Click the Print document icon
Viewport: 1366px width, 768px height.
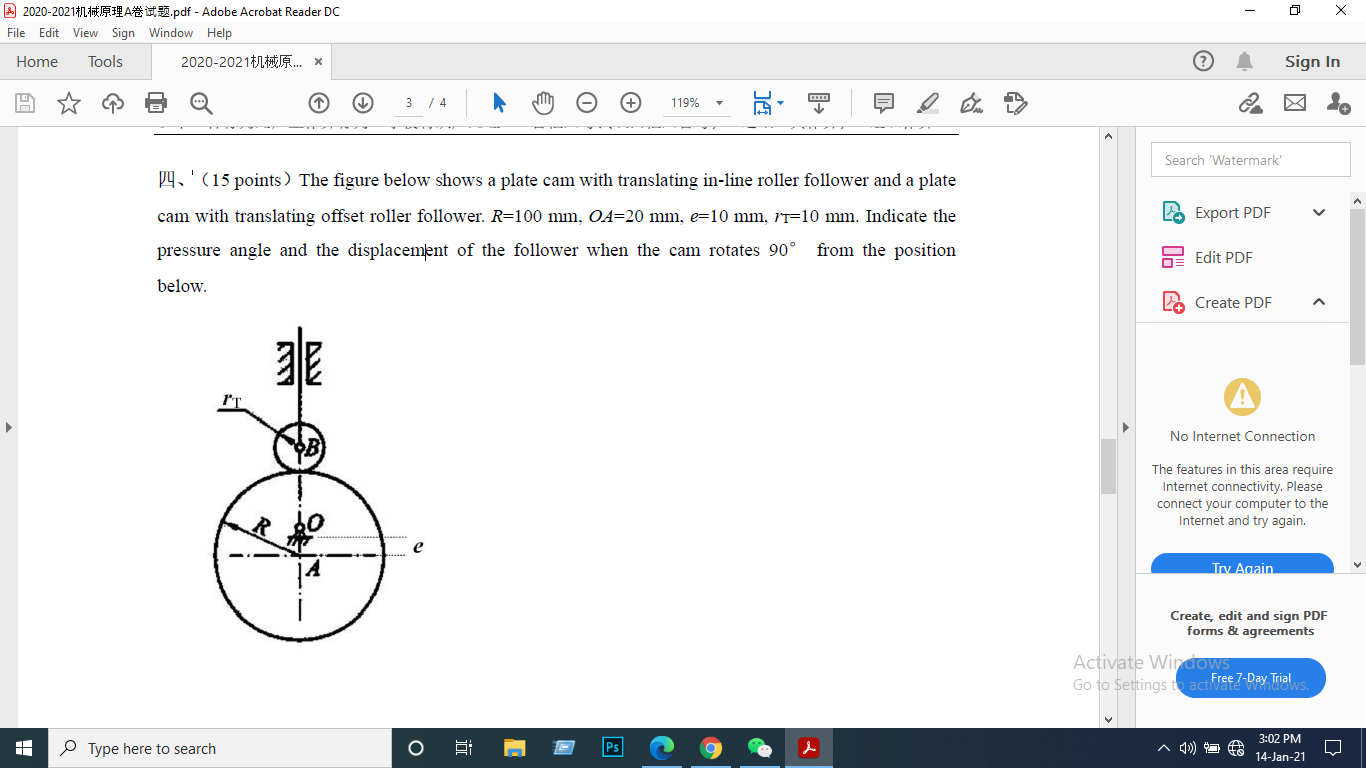point(156,103)
